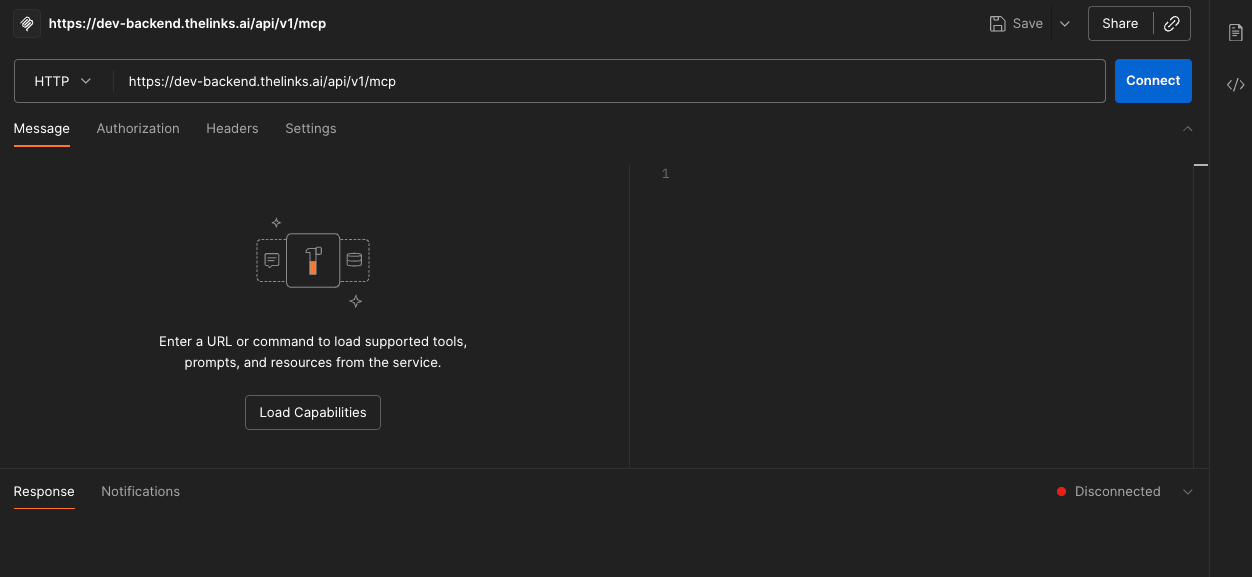Open the code snippet icon in right sidebar
Viewport: 1252px width, 577px height.
[x=1236, y=85]
